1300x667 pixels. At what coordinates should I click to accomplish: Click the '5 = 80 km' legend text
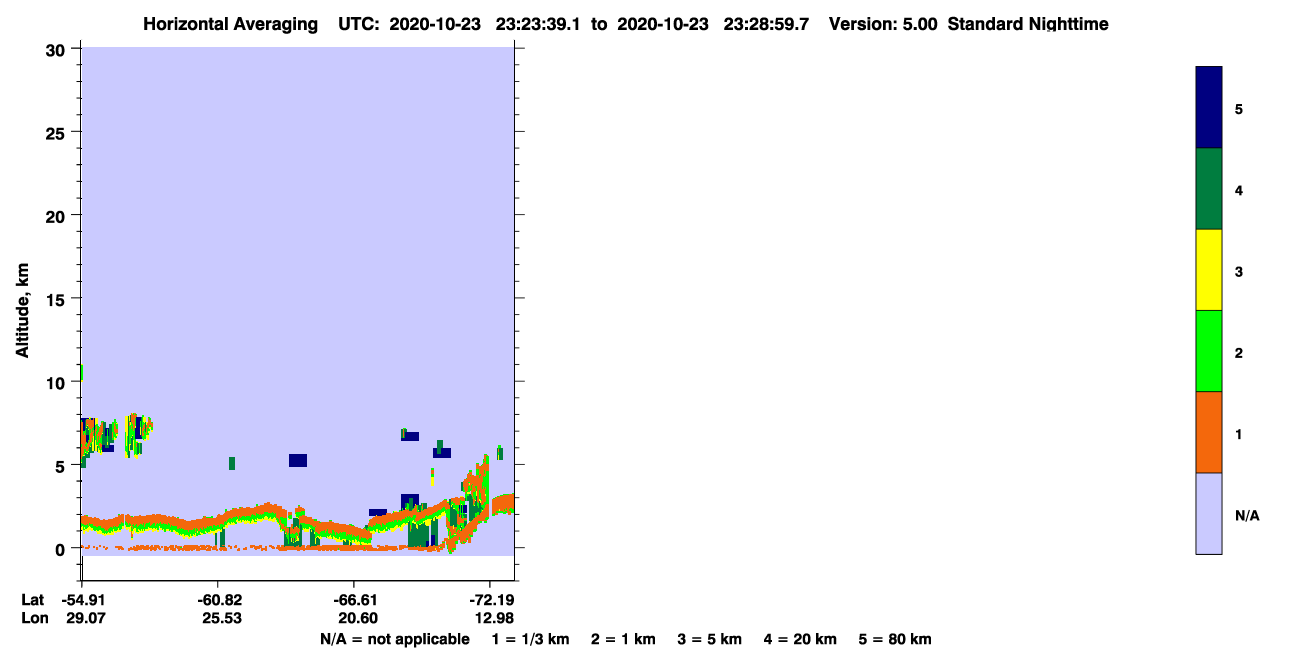895,640
